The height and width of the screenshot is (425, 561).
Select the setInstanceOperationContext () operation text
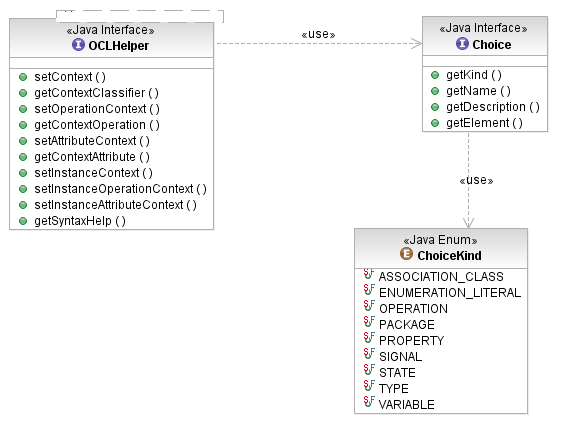point(120,189)
